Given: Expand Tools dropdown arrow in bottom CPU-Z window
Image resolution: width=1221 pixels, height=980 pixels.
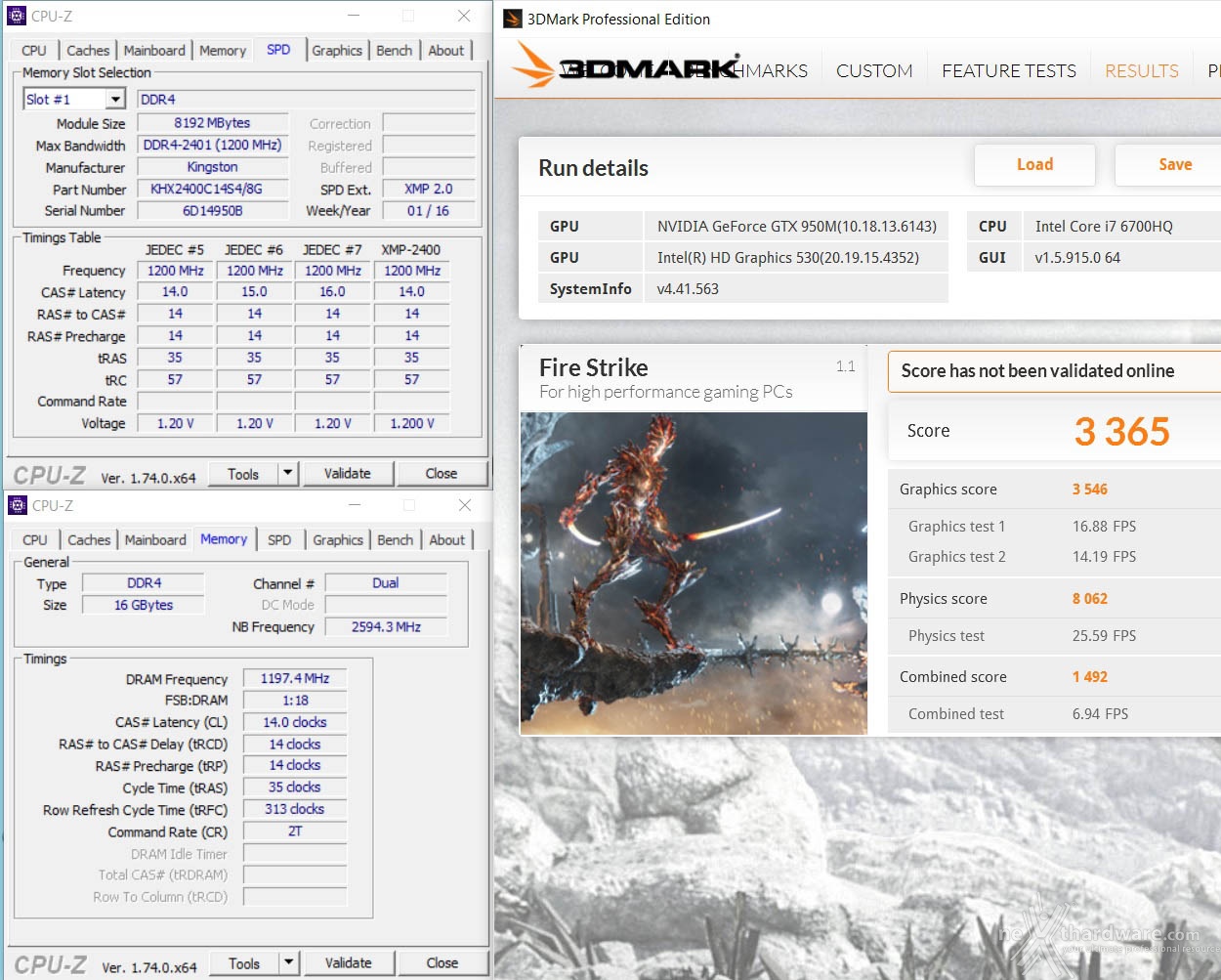Looking at the screenshot, I should (x=288, y=962).
